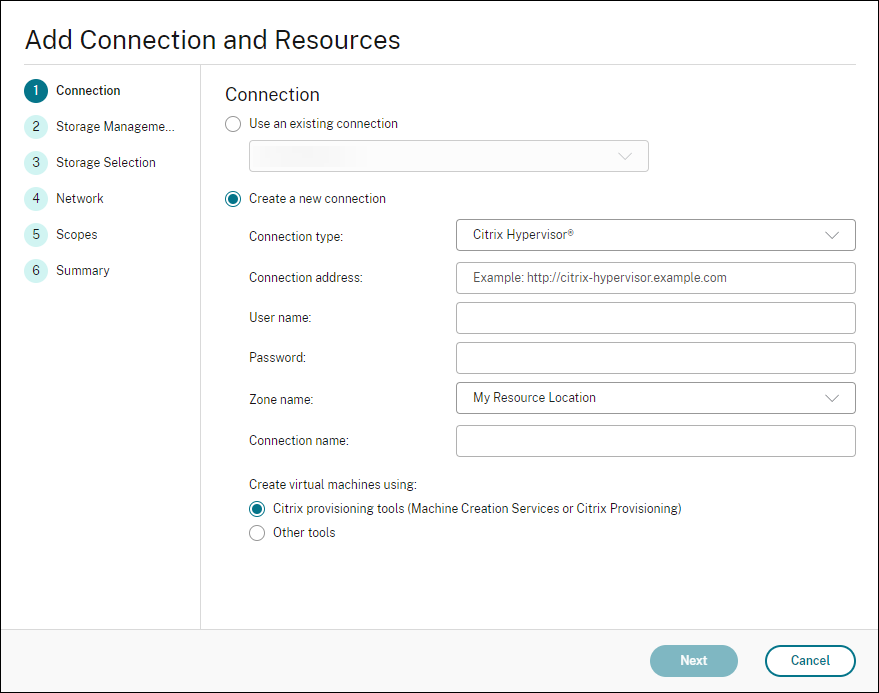Click the Cancel button
Viewport: 879px width, 693px height.
coord(810,661)
